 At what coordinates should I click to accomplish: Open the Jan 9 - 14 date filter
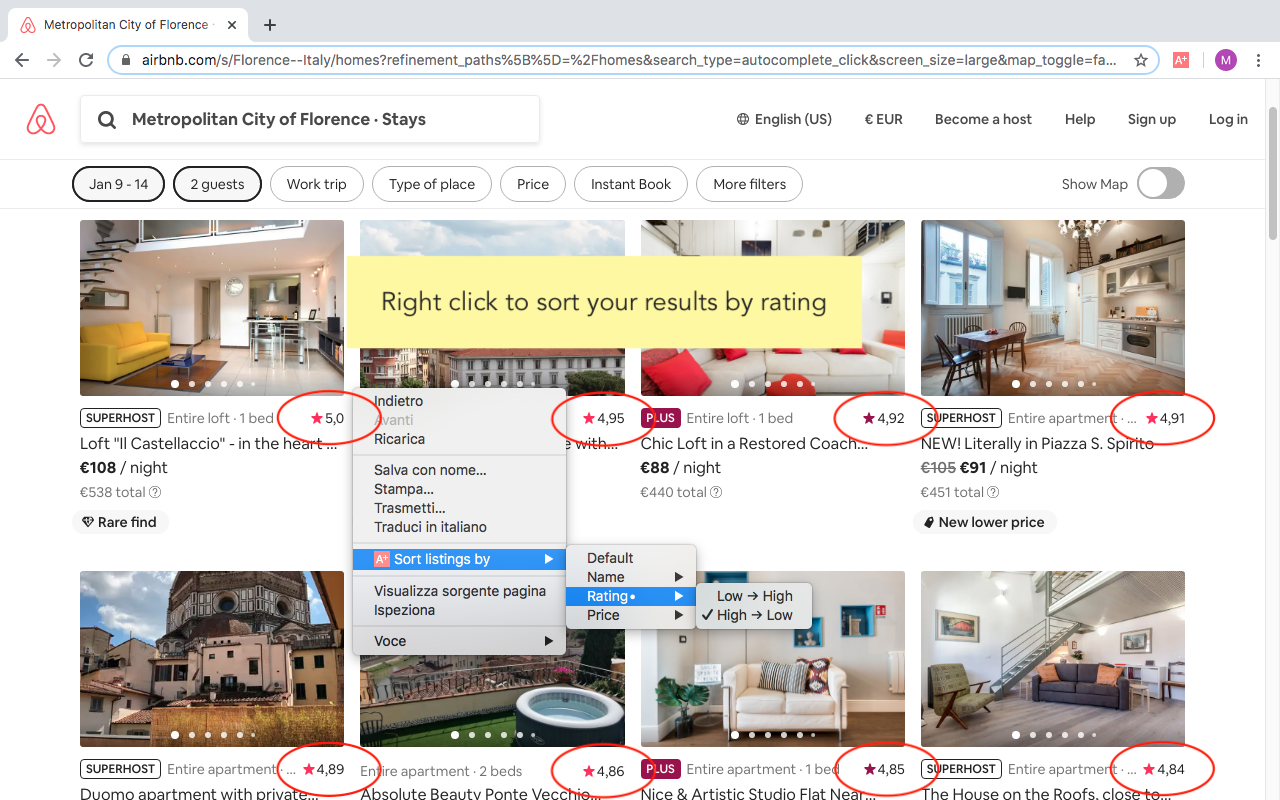[x=119, y=184]
